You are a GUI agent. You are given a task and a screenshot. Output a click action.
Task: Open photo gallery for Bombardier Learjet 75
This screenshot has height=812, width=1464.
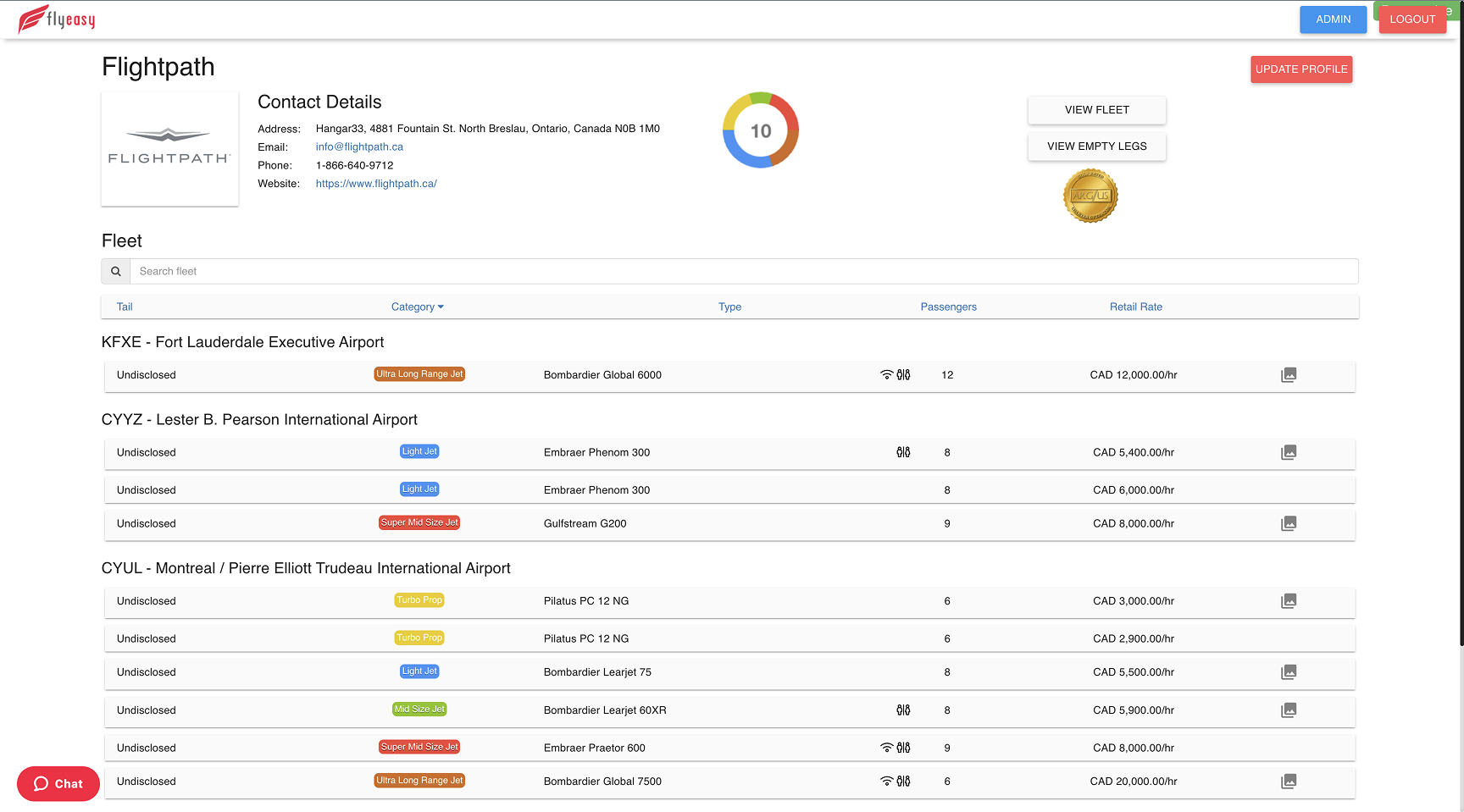pyautogui.click(x=1289, y=671)
